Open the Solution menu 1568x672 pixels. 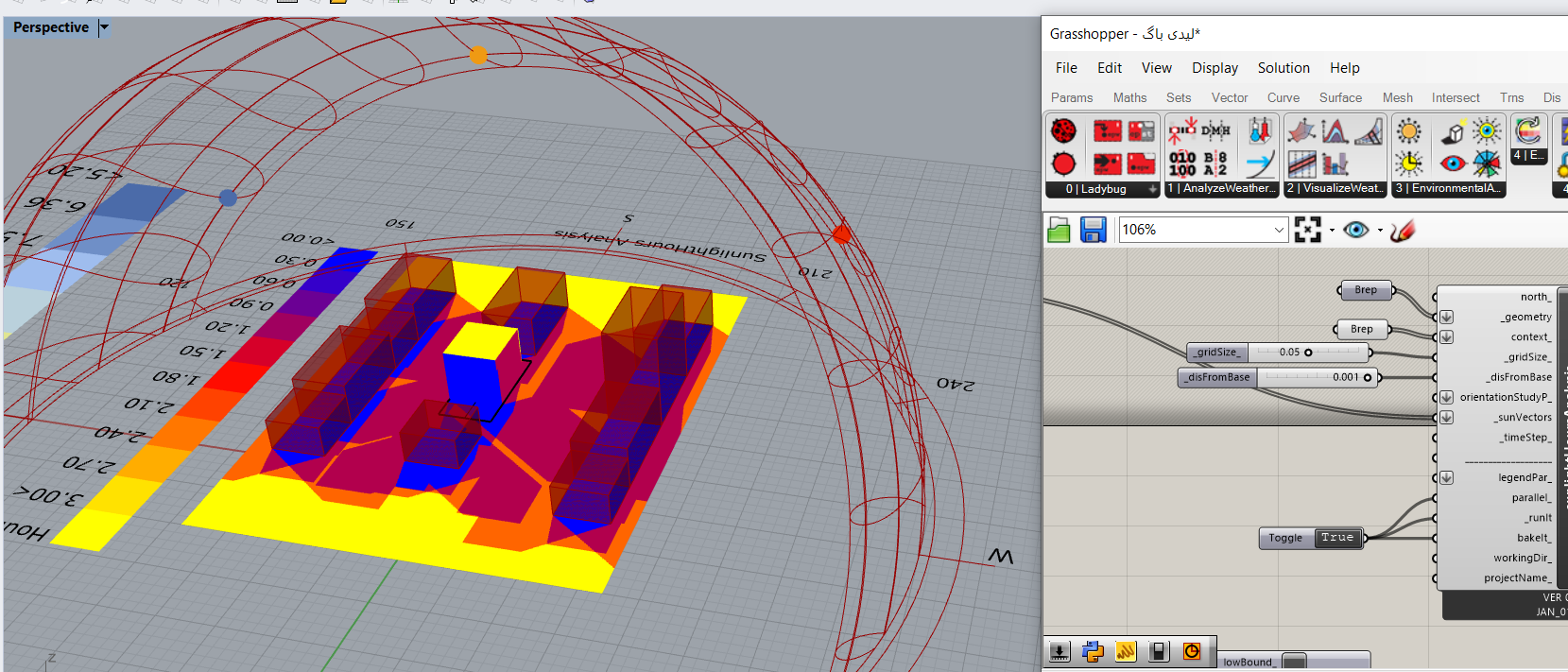[x=1284, y=68]
